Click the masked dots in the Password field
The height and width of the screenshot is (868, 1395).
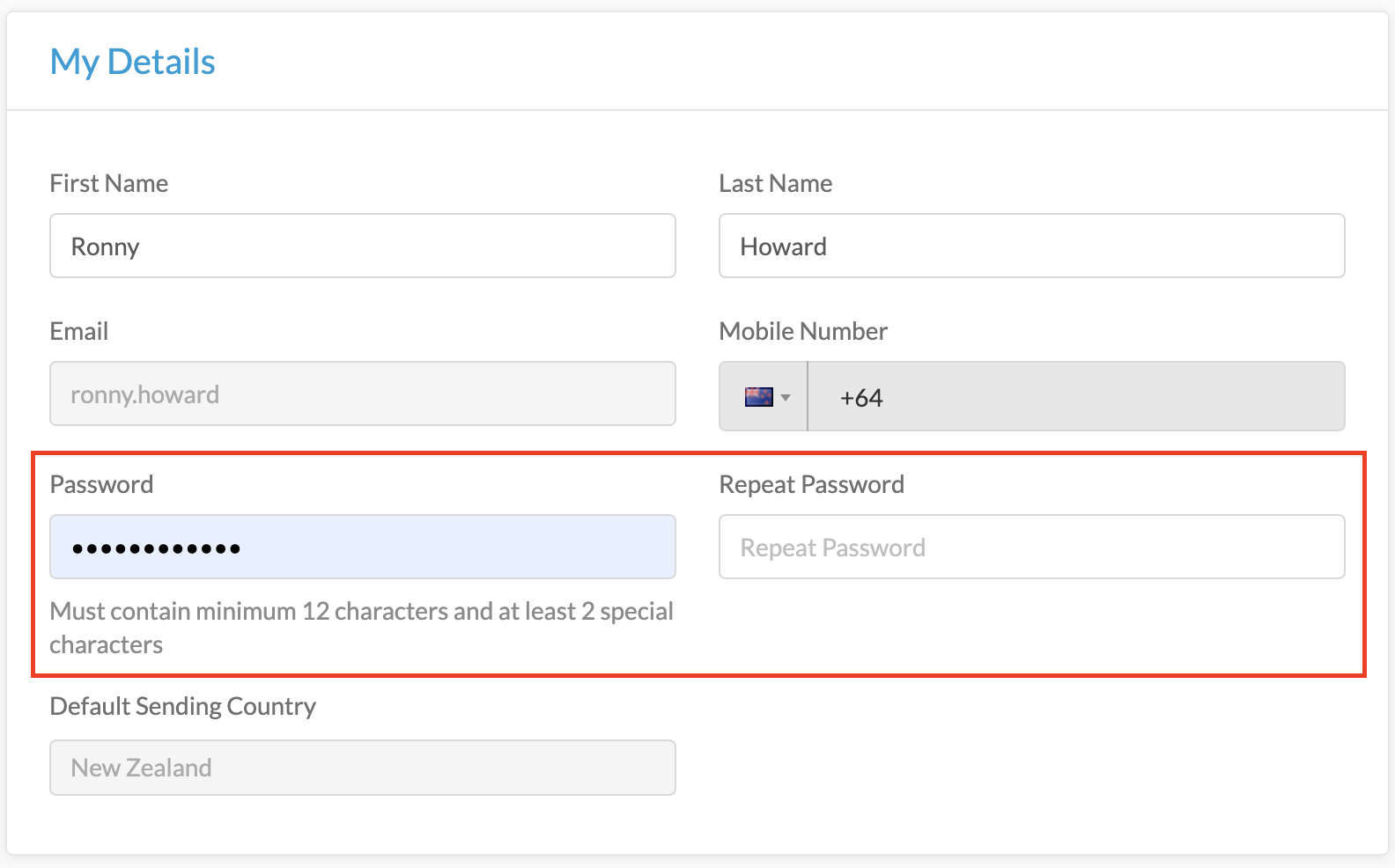(156, 549)
